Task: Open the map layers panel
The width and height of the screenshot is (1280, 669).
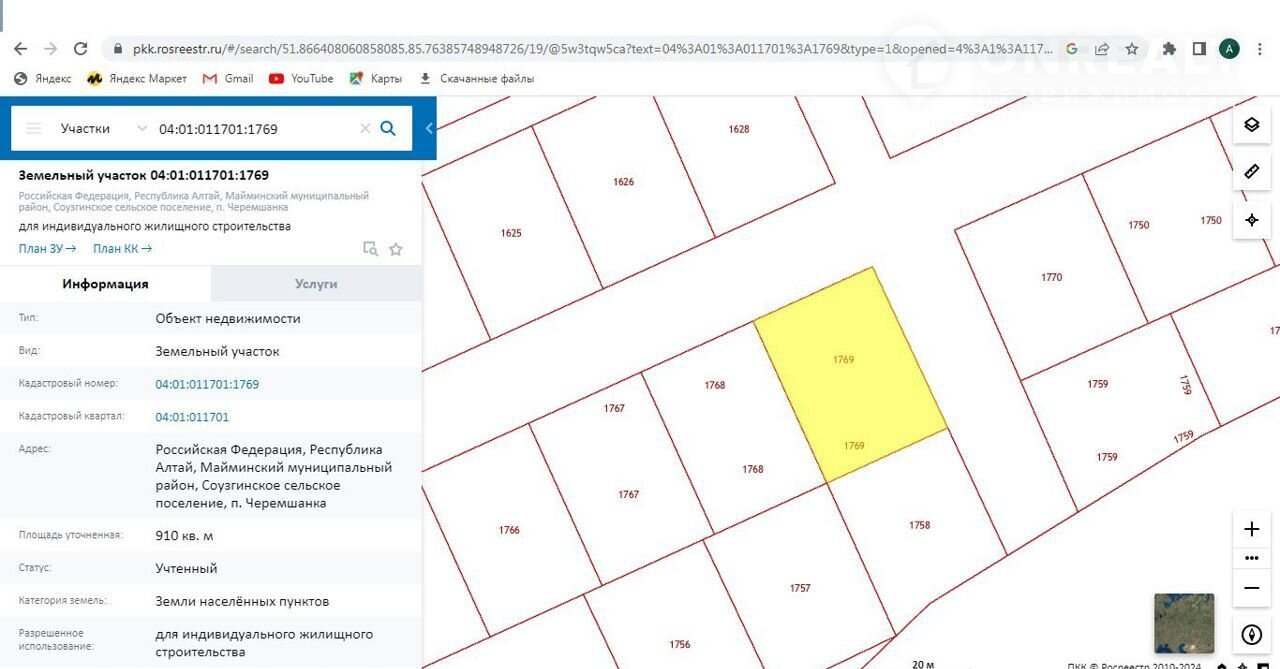Action: pos(1251,125)
